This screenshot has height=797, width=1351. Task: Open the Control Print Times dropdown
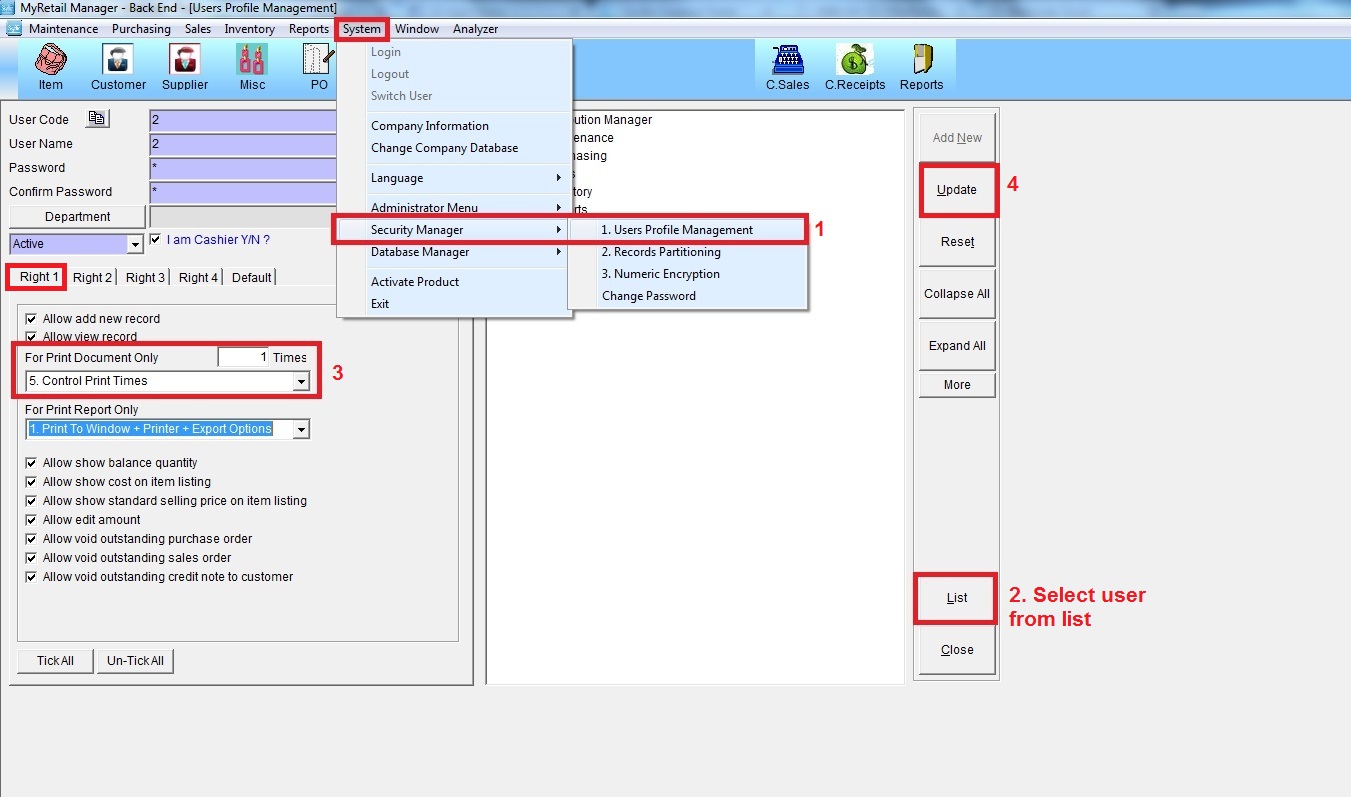click(x=300, y=381)
